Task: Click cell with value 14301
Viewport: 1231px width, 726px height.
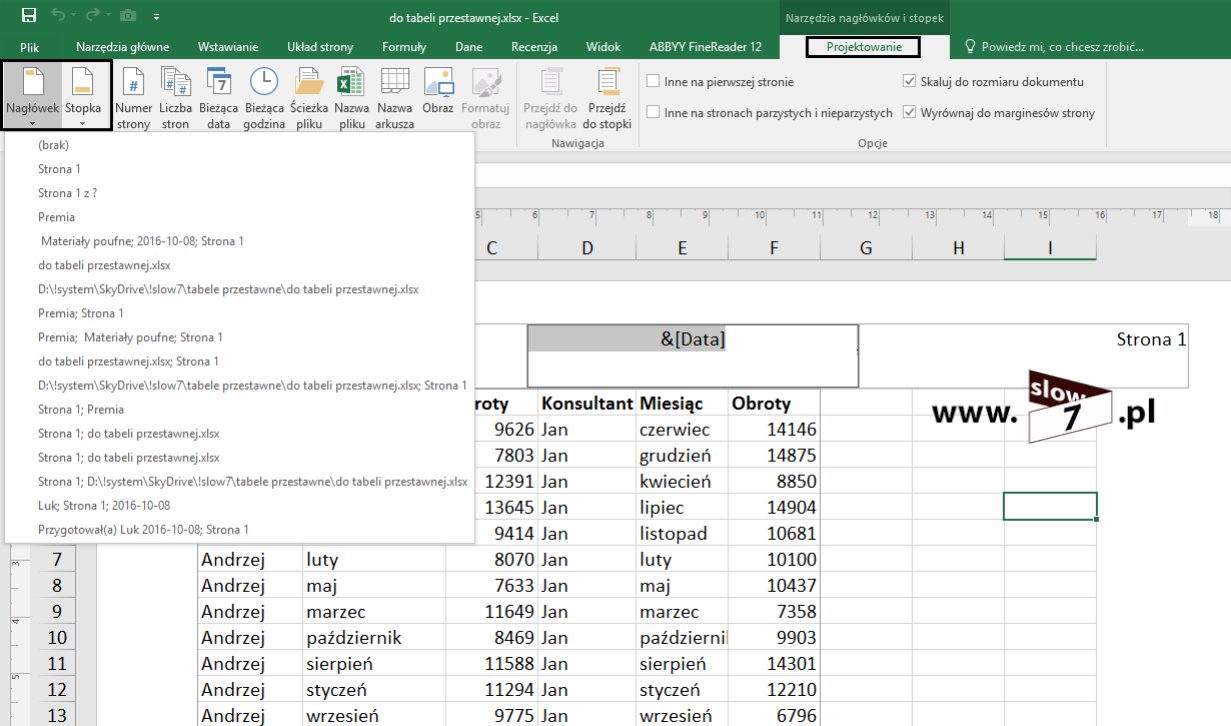Action: (774, 663)
